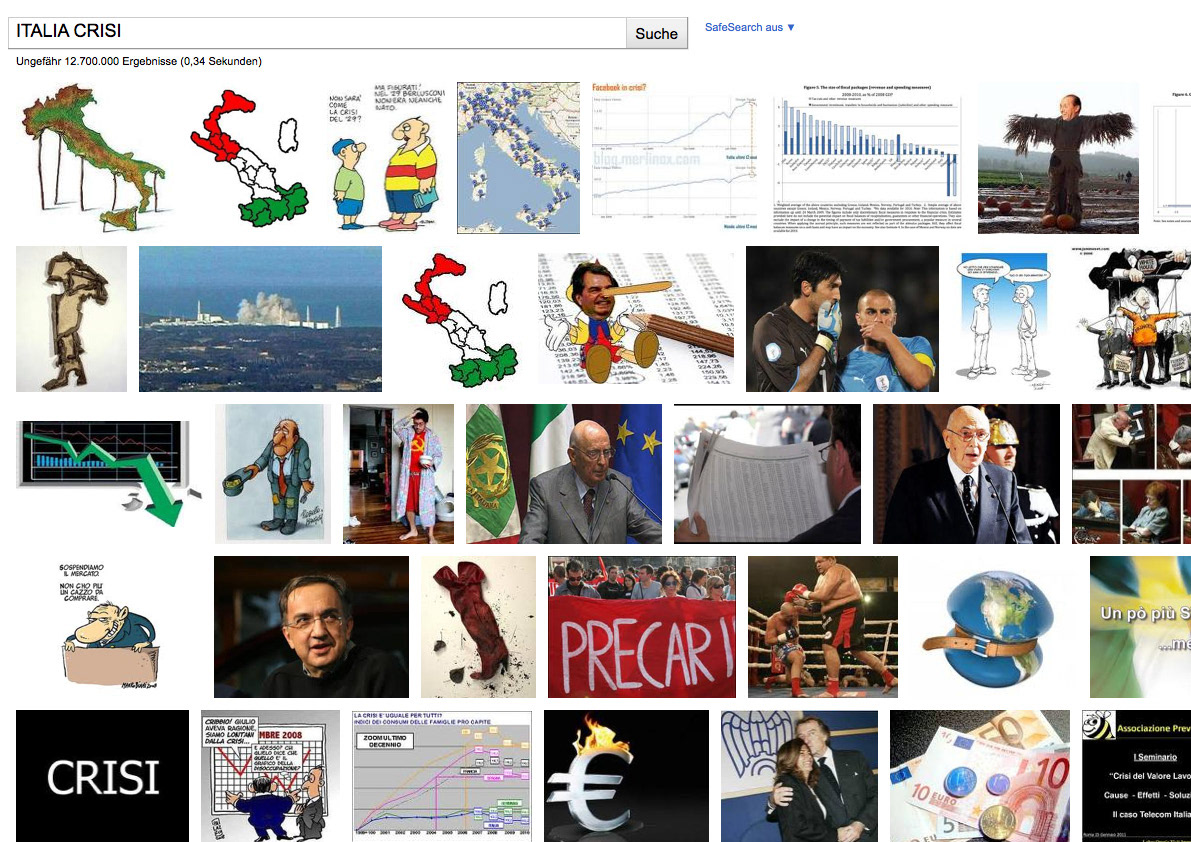Open the two footballers whispering photo
This screenshot has width=1191, height=842.
pyautogui.click(x=842, y=319)
